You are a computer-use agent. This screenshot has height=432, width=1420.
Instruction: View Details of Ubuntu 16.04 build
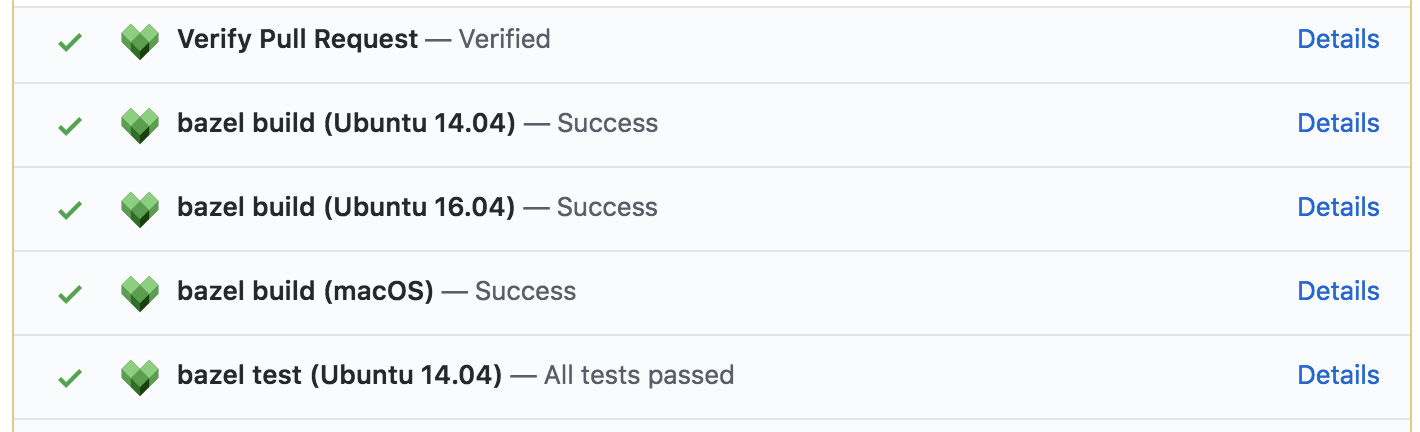[x=1338, y=207]
